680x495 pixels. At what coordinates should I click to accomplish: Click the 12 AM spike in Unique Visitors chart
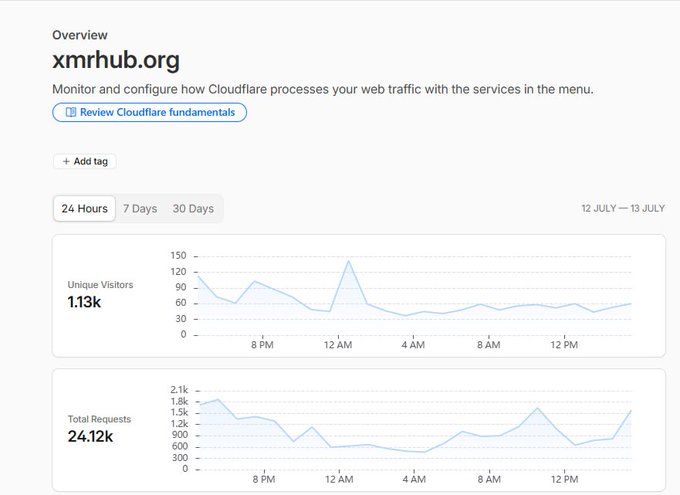349,261
